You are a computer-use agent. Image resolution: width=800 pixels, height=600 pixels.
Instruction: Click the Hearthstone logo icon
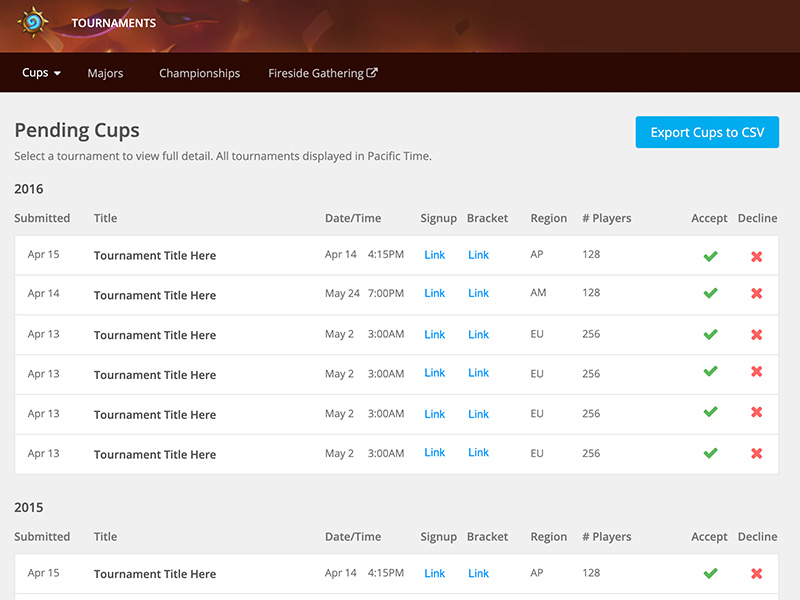36,22
